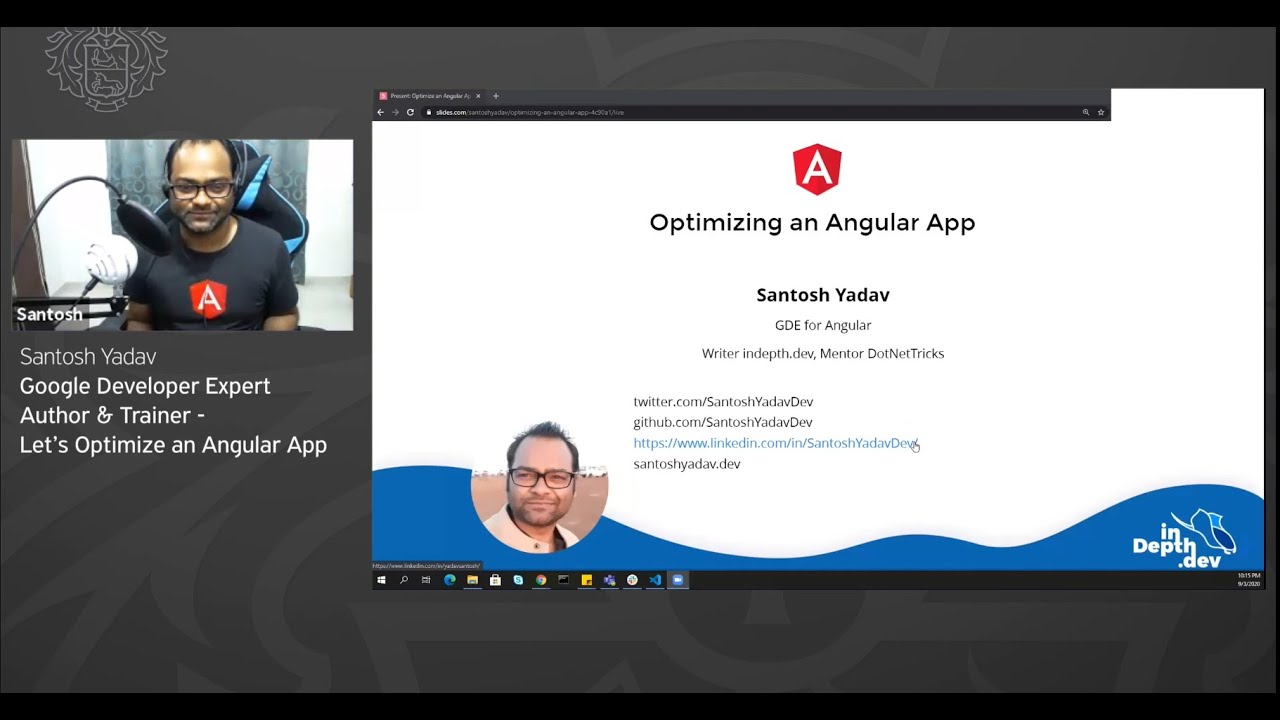Click the Optimizing an Angular App title
1280x720 pixels.
812,222
